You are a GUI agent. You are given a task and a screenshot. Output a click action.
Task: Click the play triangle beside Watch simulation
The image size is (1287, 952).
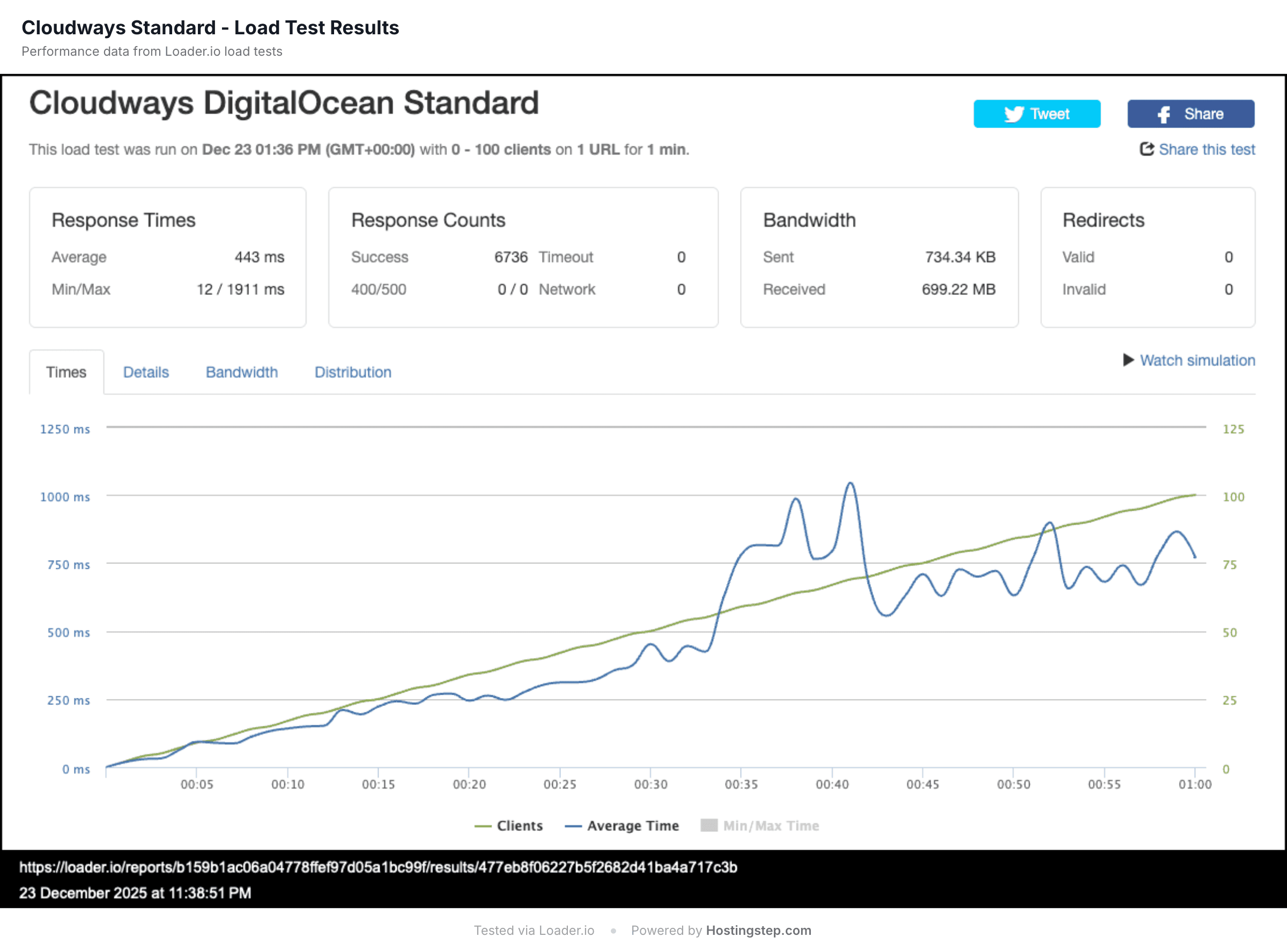click(1128, 360)
